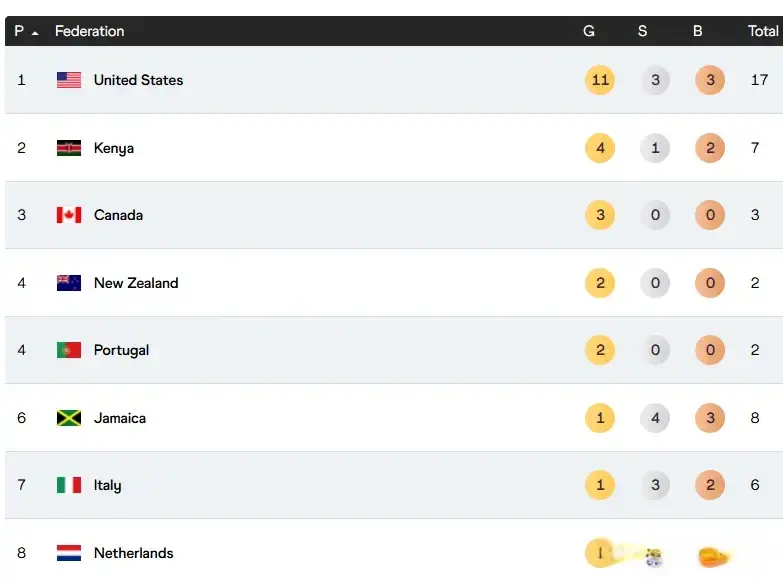The image size is (783, 579).
Task: Sort table by the P position column arrow
Action: [x=35, y=32]
